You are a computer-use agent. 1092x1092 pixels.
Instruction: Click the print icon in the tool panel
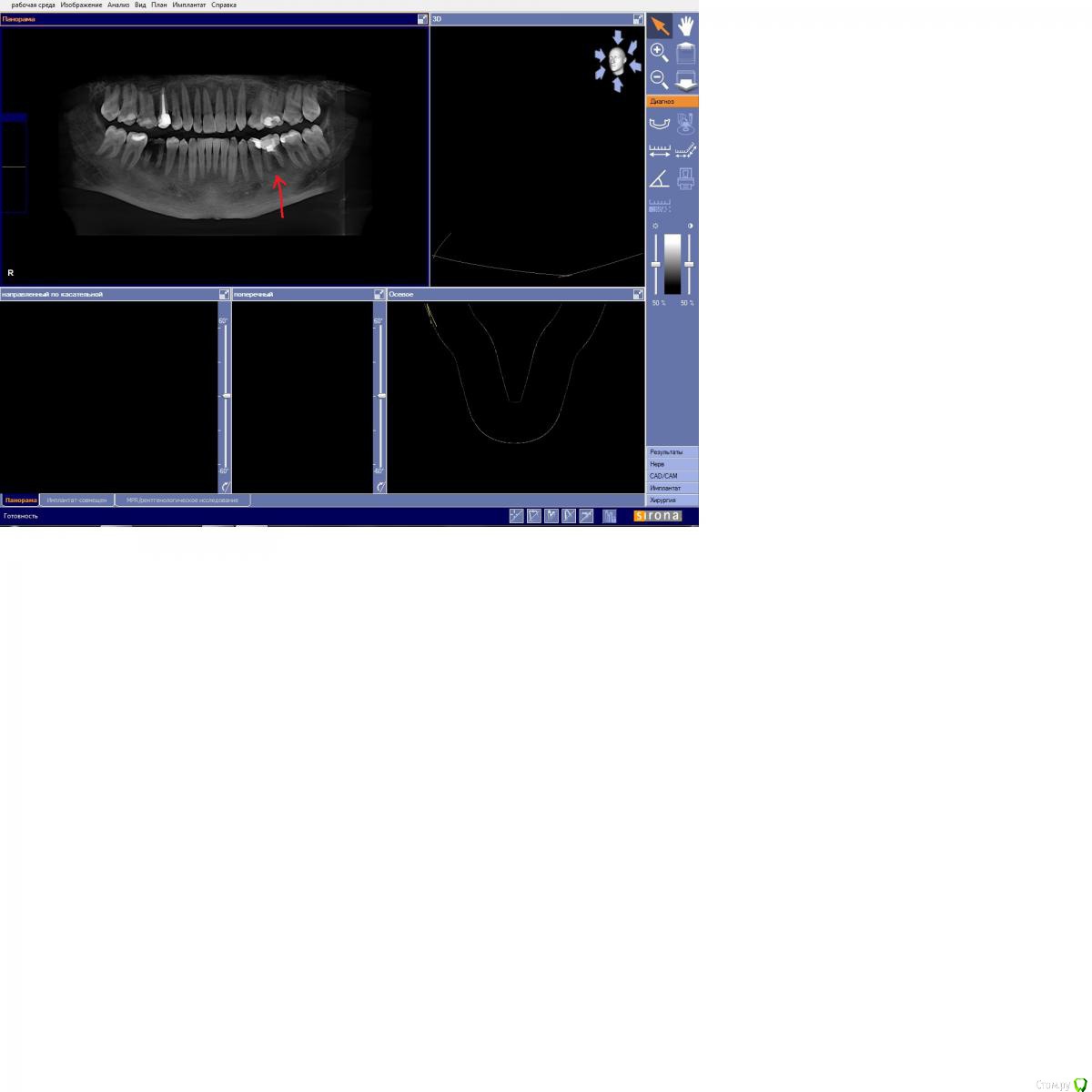point(686,178)
